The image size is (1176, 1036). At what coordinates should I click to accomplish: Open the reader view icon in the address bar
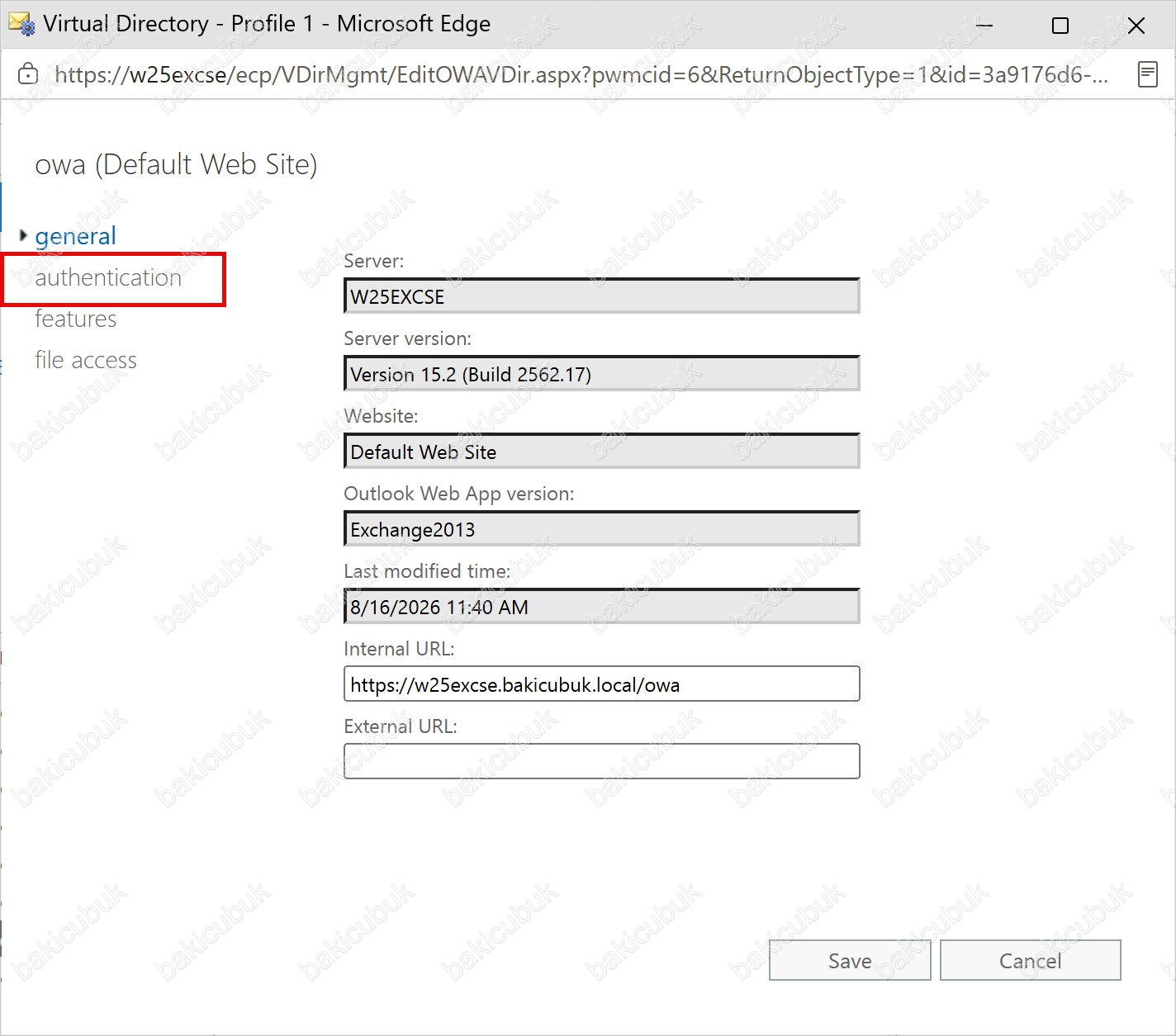click(1147, 74)
